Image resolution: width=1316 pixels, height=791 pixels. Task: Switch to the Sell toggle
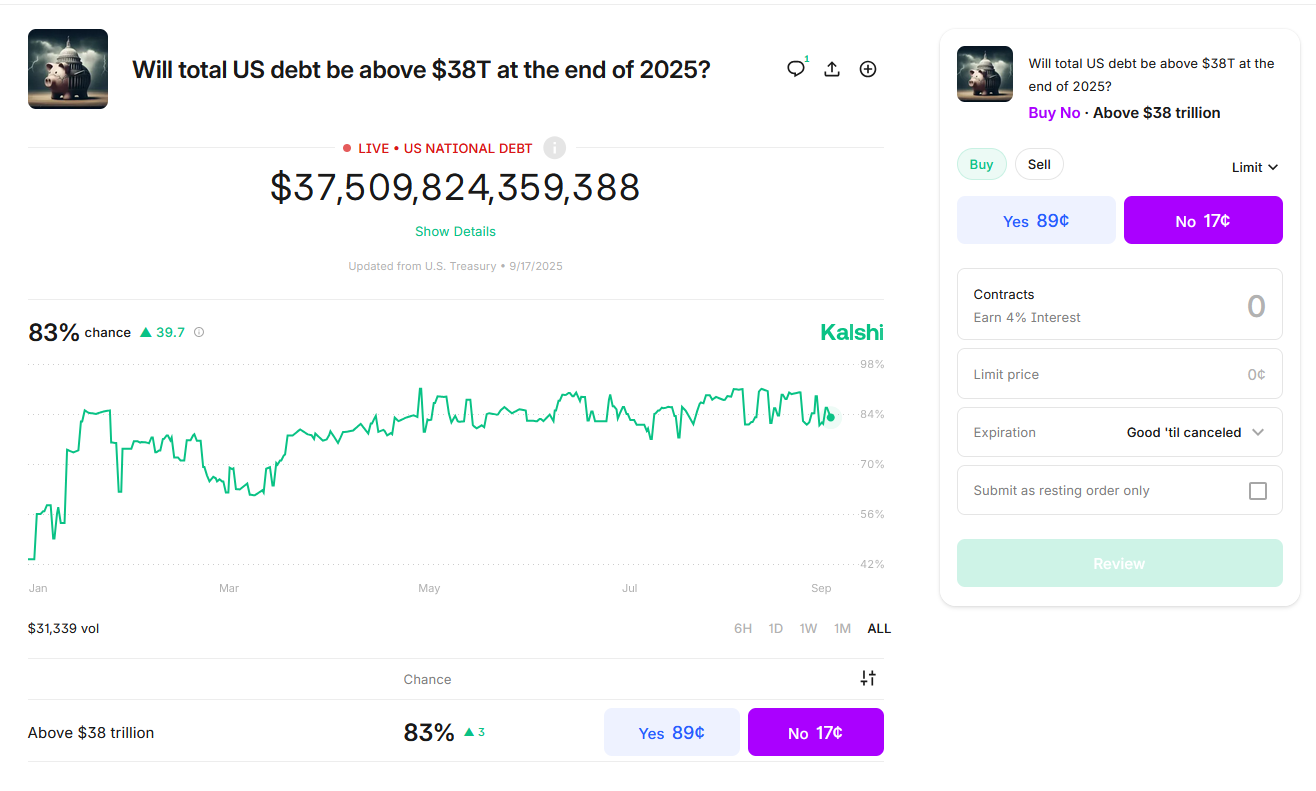tap(1039, 164)
